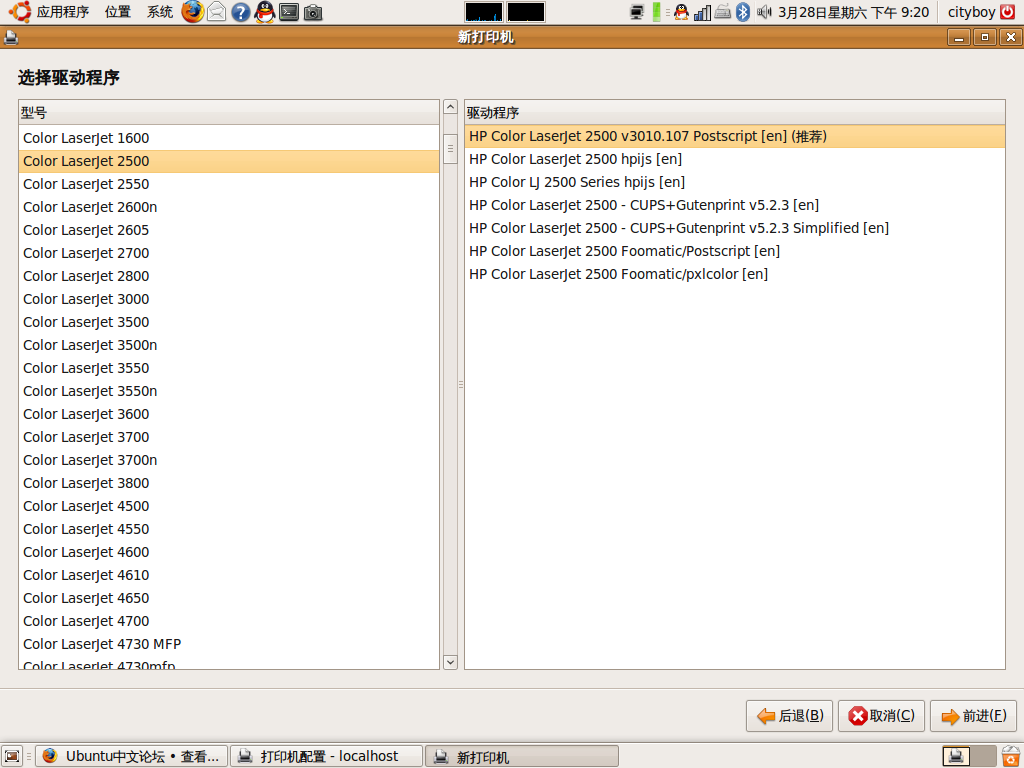Select model Color LaserJet 2550
Image resolution: width=1024 pixels, height=768 pixels.
pyautogui.click(x=229, y=184)
